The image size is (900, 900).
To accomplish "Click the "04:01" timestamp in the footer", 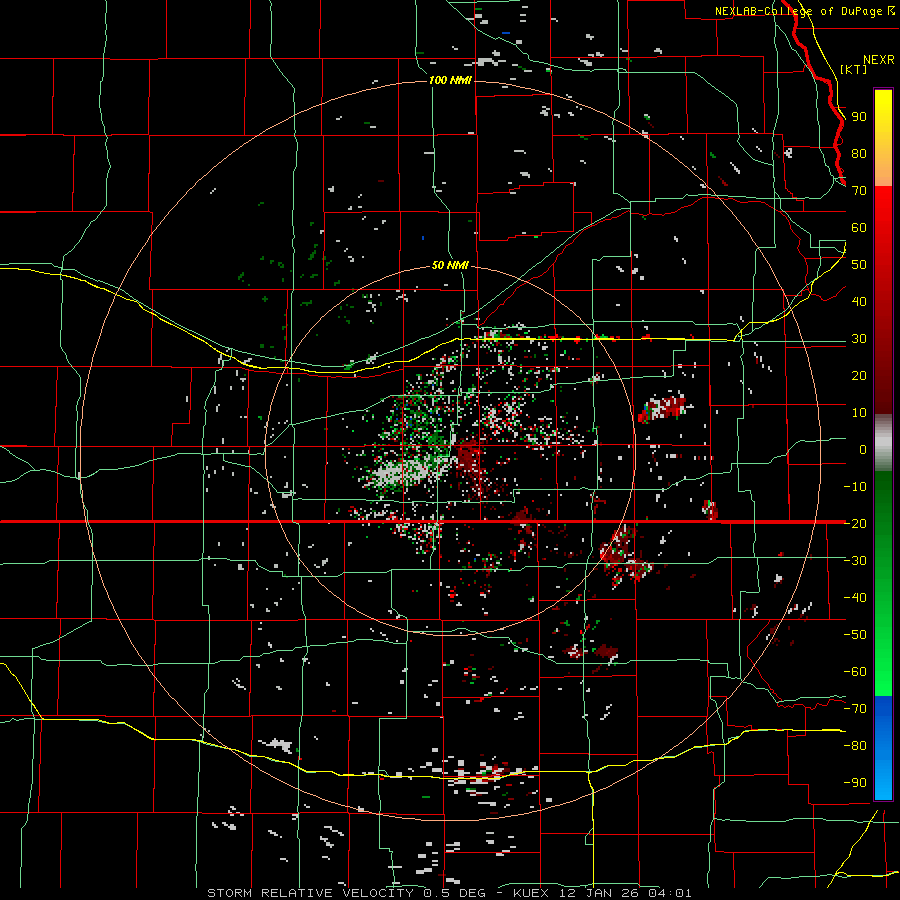I will click(x=670, y=893).
